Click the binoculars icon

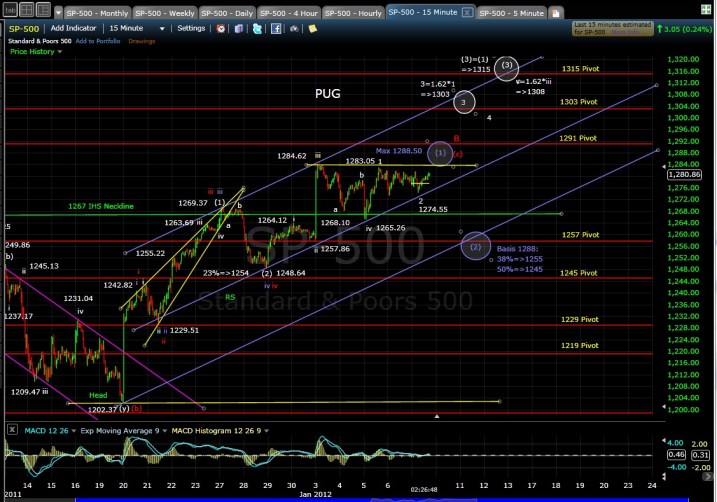(x=294, y=29)
